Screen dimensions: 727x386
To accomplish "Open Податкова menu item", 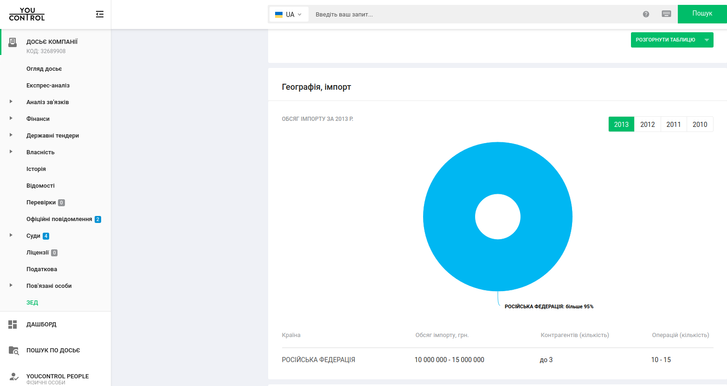I will click(x=42, y=269).
